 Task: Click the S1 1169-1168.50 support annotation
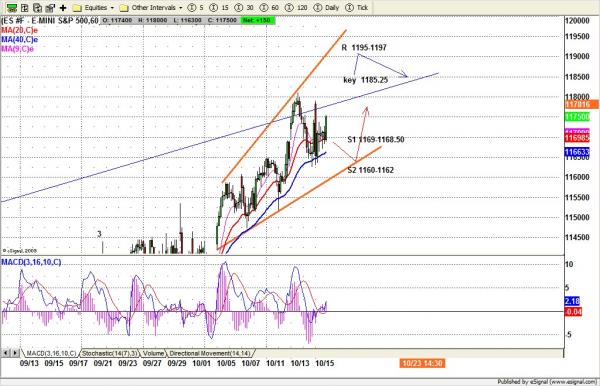click(376, 139)
